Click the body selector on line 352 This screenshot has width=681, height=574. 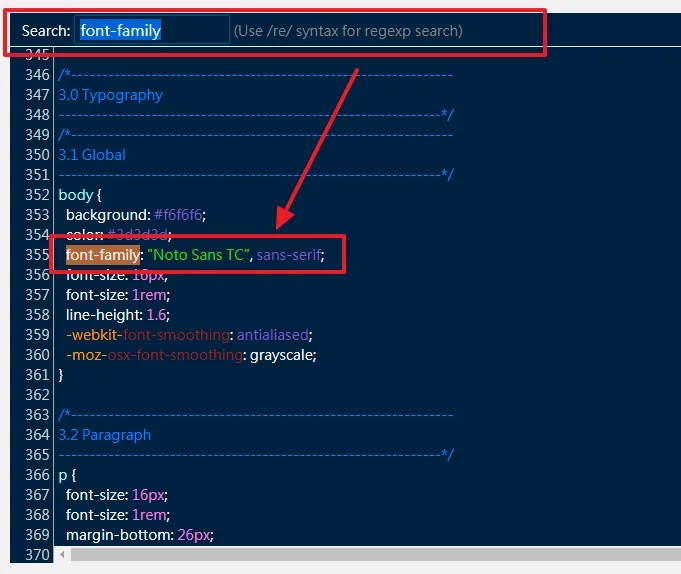click(x=76, y=195)
